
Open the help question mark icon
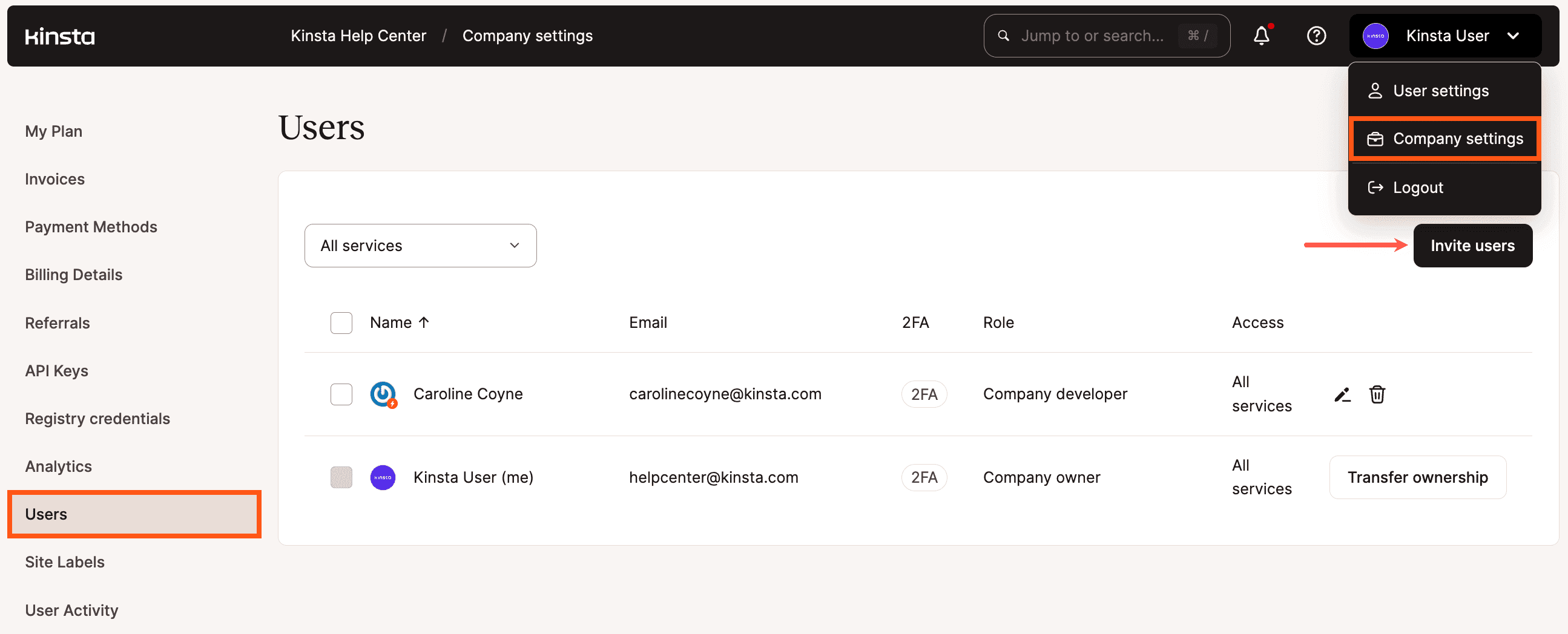1316,36
